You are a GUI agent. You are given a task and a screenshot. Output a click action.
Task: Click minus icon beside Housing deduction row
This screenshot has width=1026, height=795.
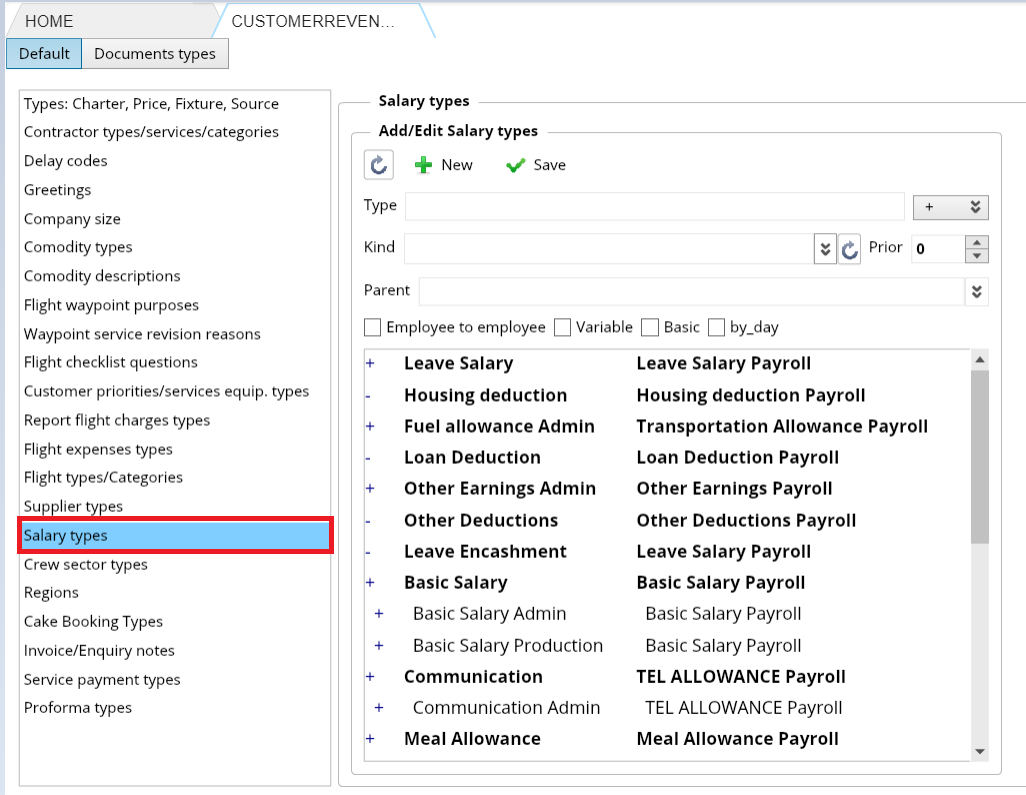(x=369, y=396)
